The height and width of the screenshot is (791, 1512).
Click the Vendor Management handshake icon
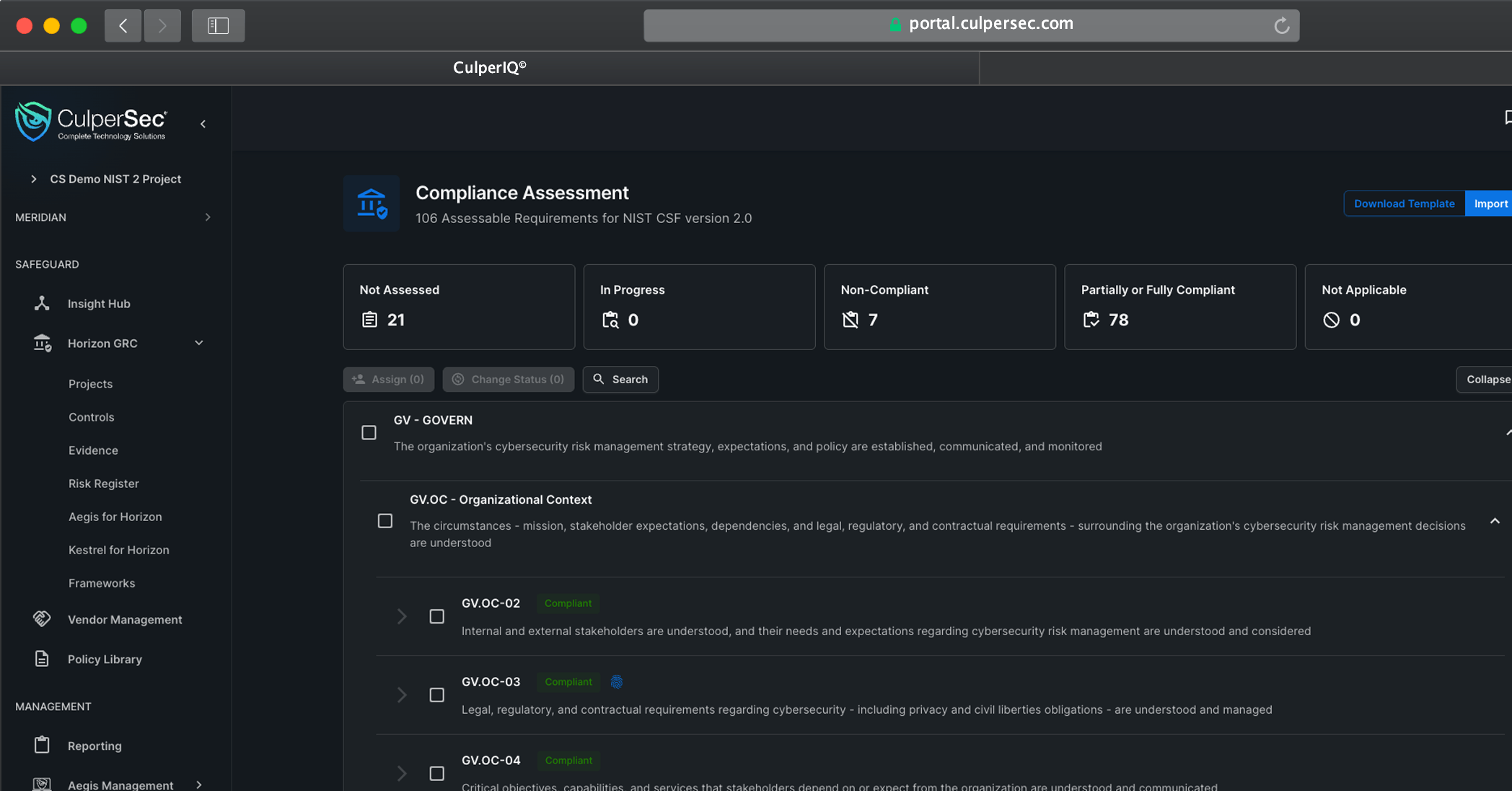point(42,619)
